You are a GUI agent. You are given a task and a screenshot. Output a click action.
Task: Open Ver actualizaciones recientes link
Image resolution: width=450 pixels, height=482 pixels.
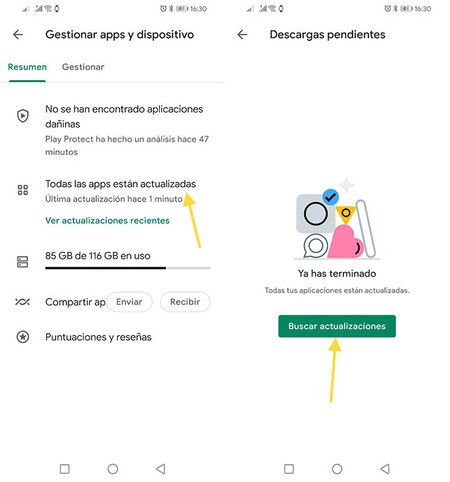107,221
